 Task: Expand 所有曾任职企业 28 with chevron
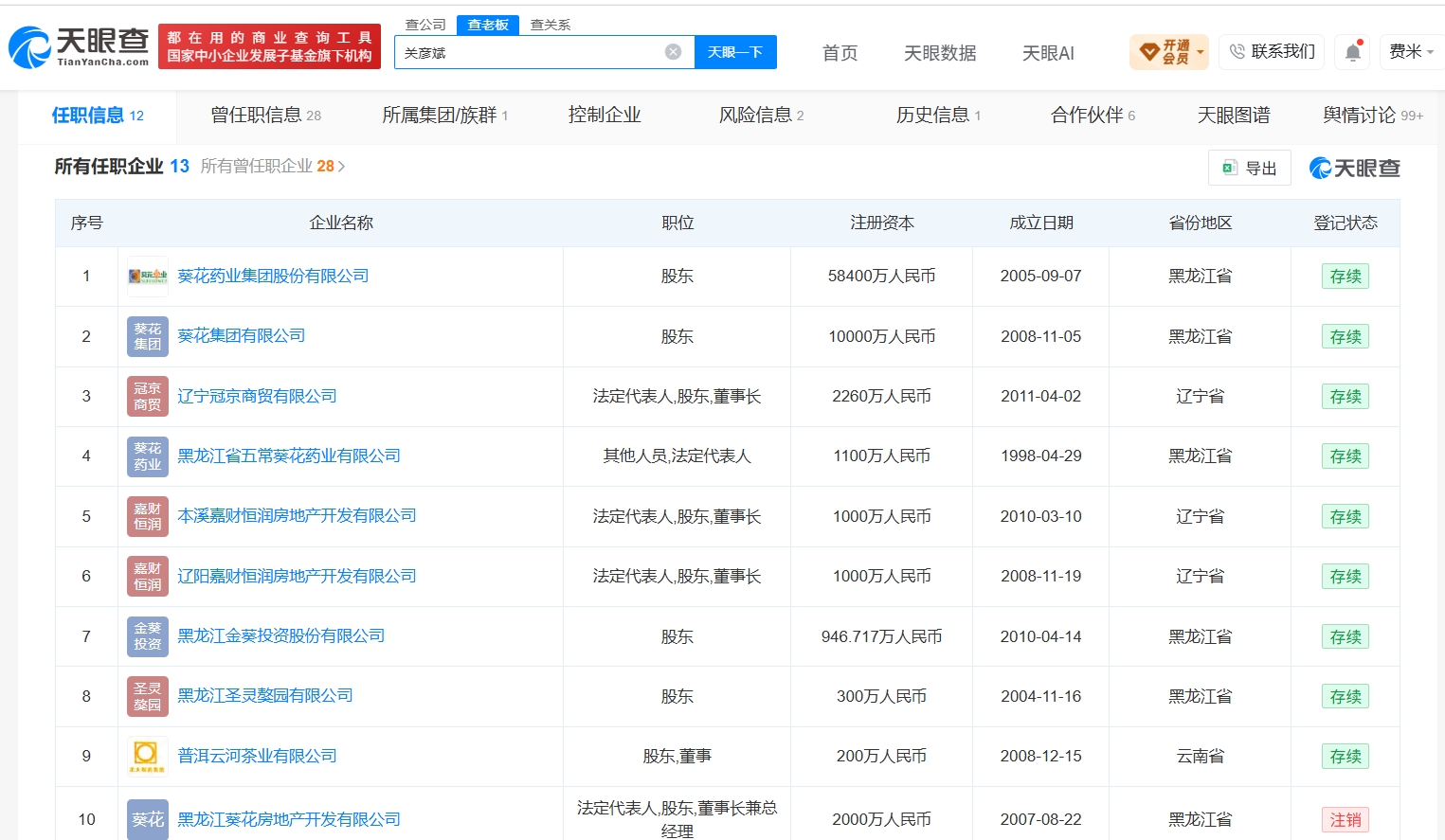273,167
